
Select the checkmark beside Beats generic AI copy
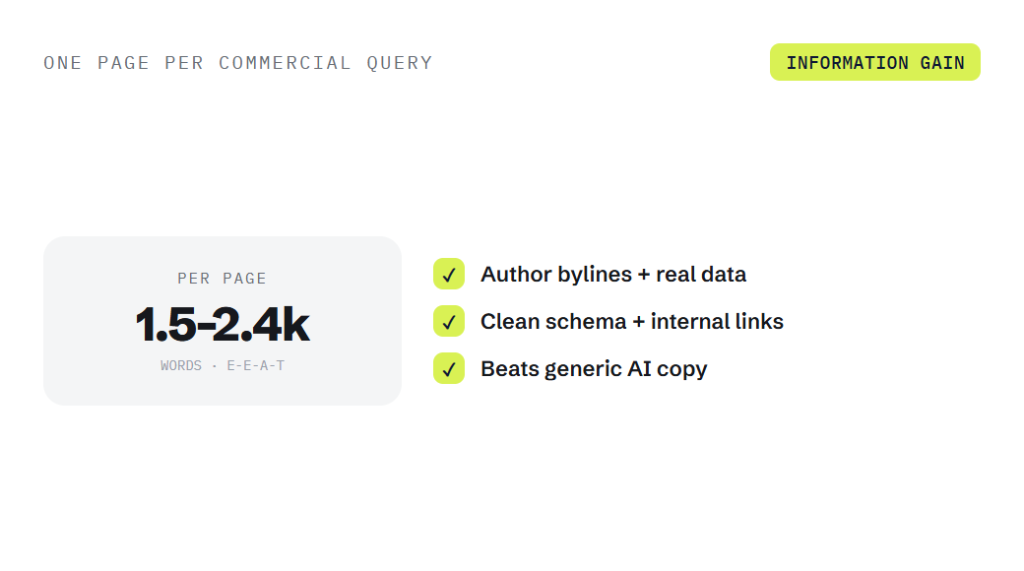pos(449,368)
